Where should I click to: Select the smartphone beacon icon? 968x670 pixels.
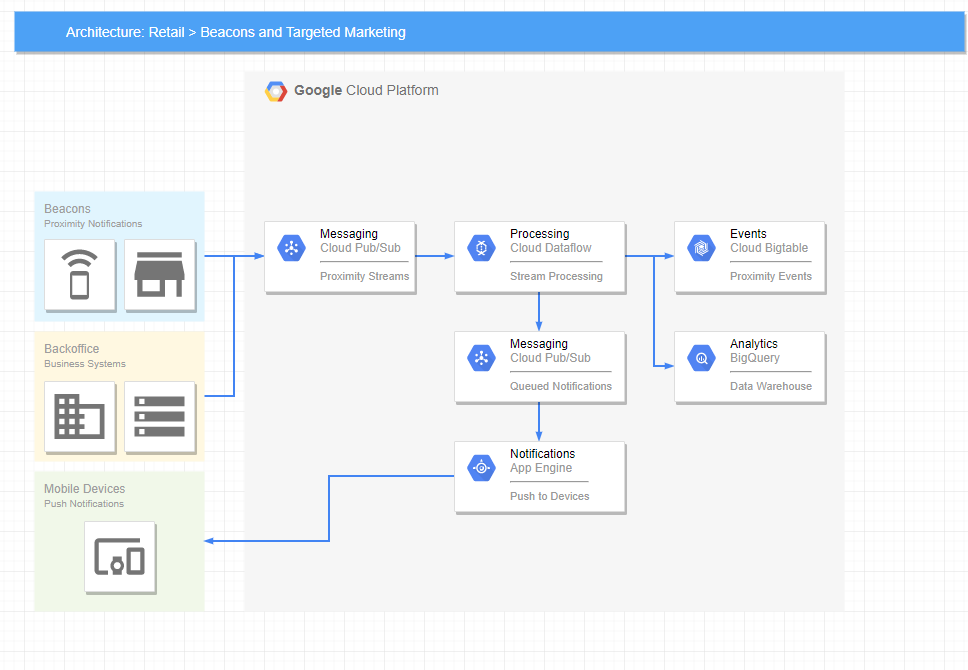click(x=80, y=277)
